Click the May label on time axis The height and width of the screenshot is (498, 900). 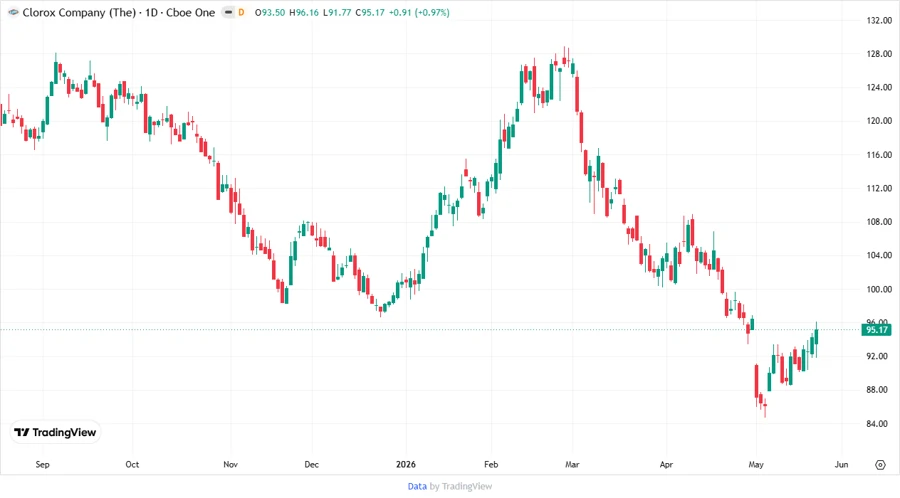[x=756, y=465]
